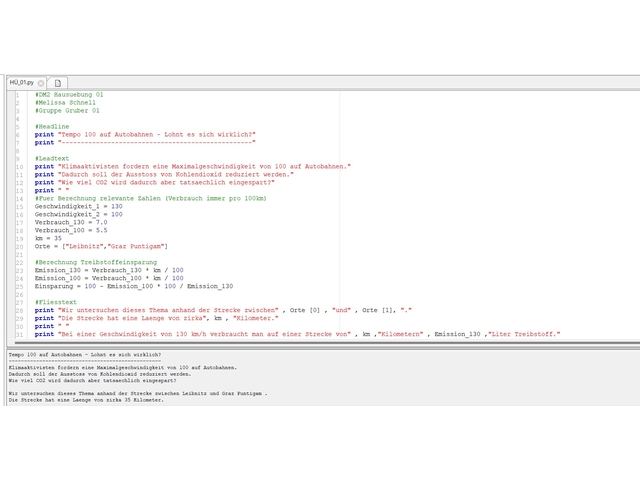Click output line 'Die Strecke hat eine Laenge von zirka 35'
Viewport: 640px width, 480px height.
pyautogui.click(x=86, y=400)
